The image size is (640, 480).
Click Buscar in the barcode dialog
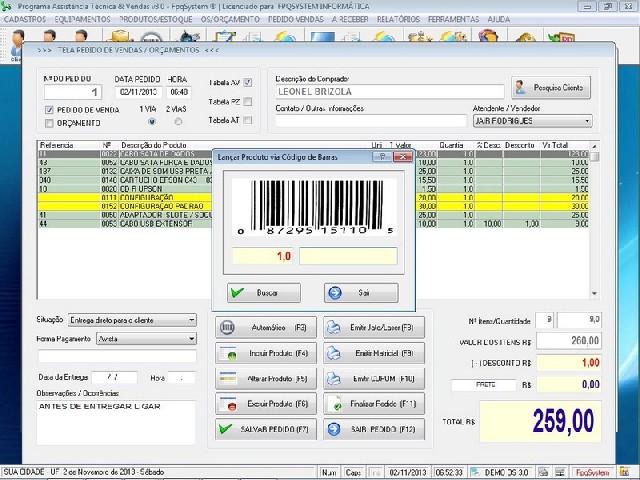point(264,293)
